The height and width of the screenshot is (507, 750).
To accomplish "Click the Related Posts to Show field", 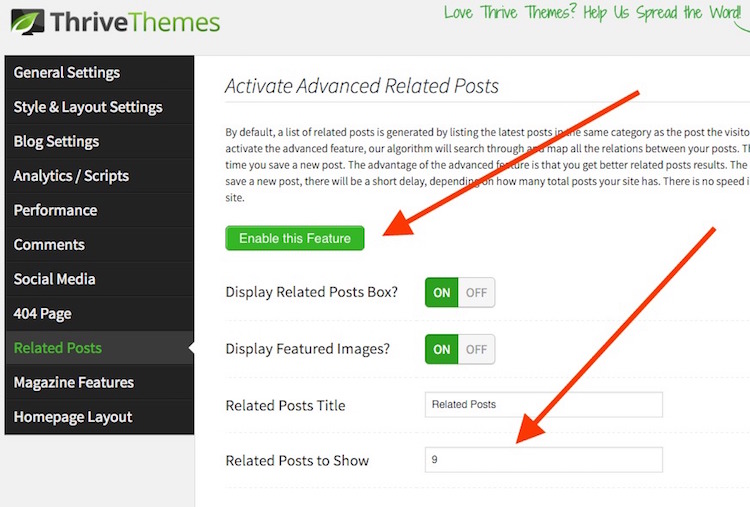I will [543, 460].
